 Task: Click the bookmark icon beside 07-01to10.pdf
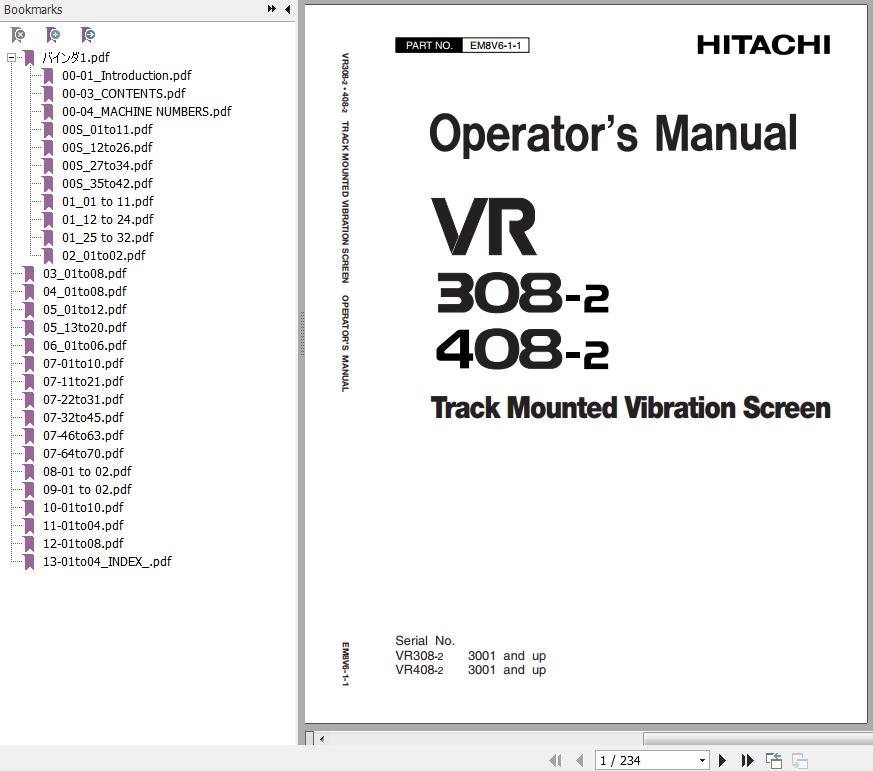point(29,364)
